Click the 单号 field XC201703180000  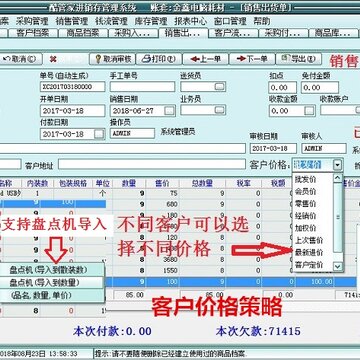pyautogui.click(x=72, y=87)
